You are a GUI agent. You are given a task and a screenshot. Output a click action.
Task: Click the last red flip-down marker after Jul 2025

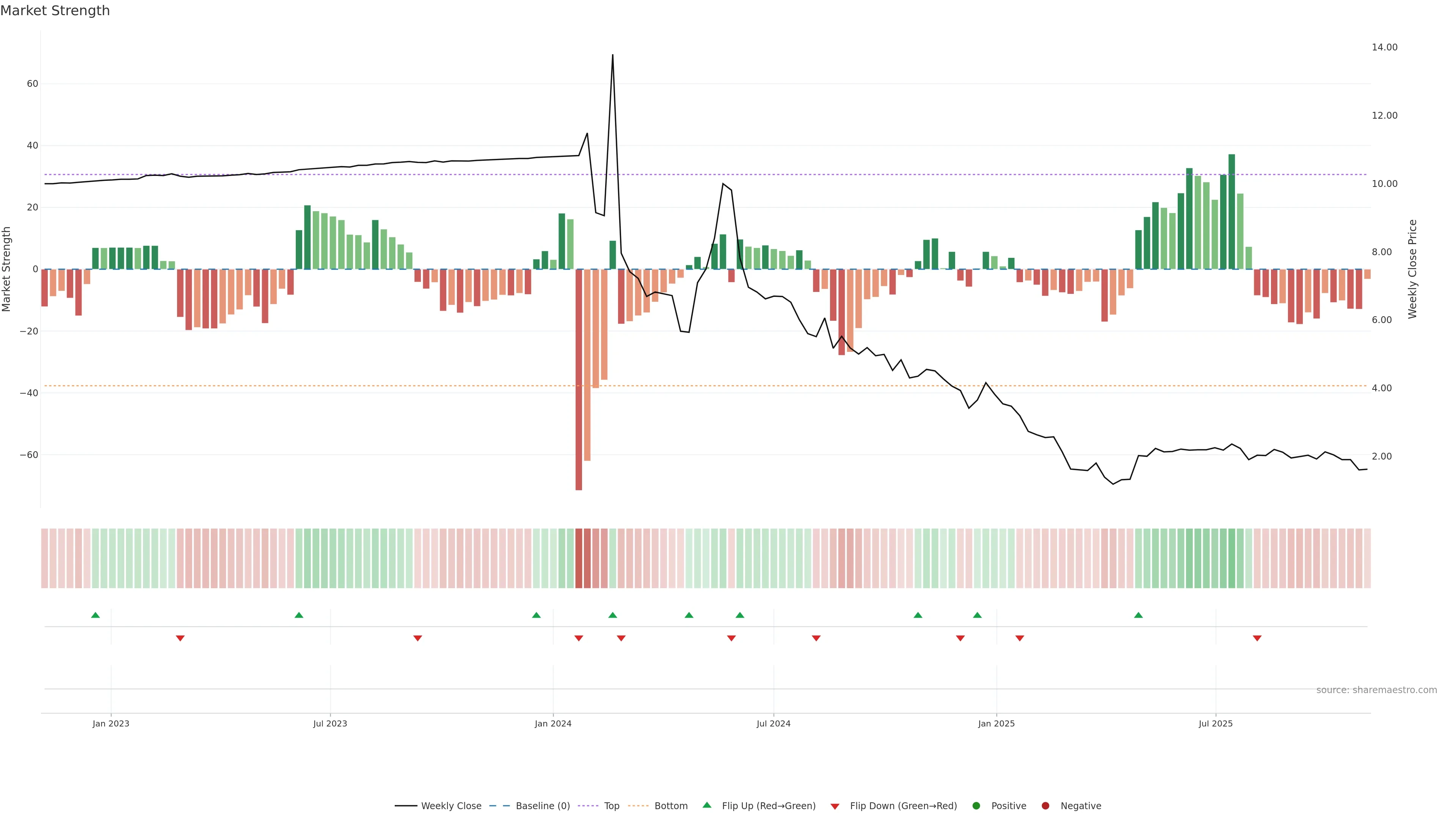(1257, 638)
